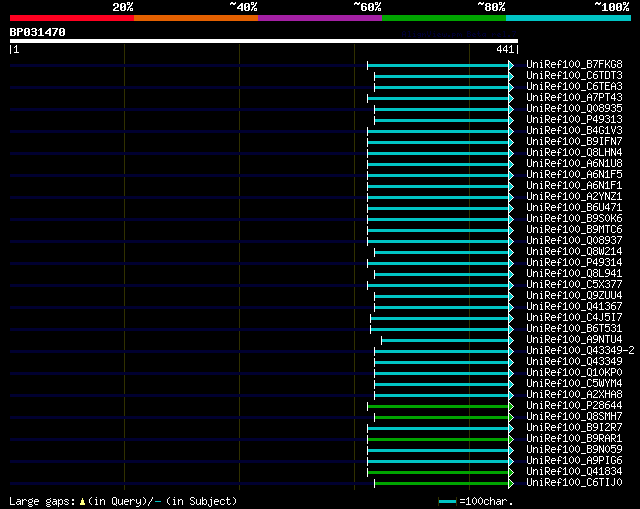Click the green bar of UniRef100_Q41834

pos(438,473)
